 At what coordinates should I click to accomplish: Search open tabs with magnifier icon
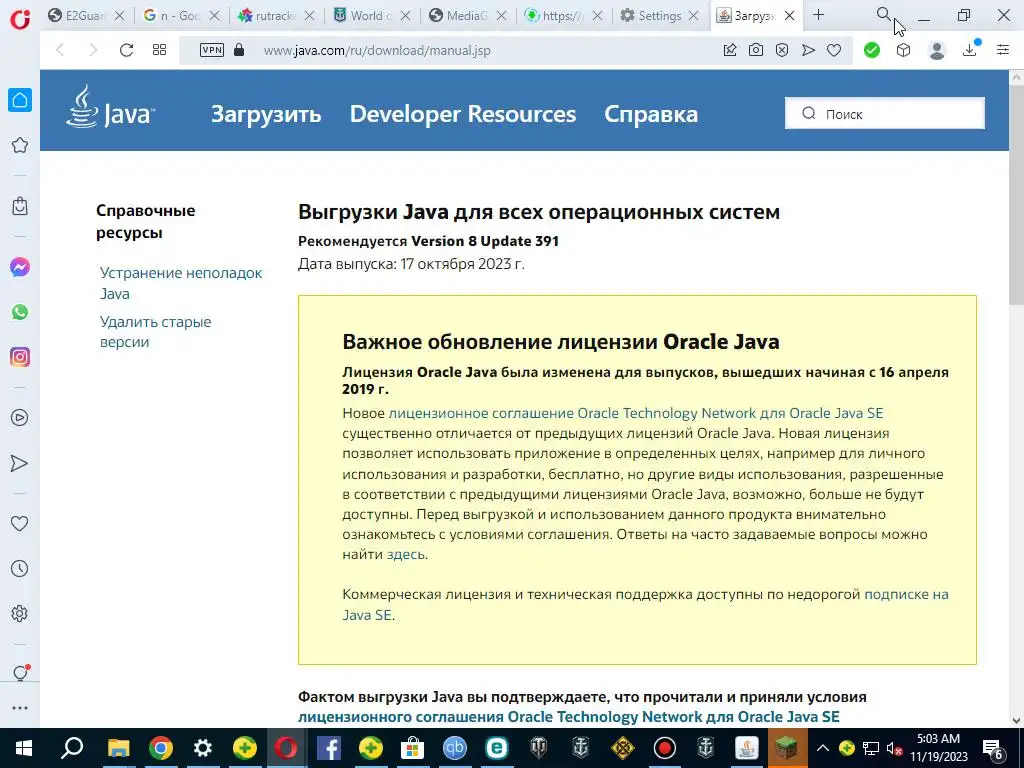point(883,14)
